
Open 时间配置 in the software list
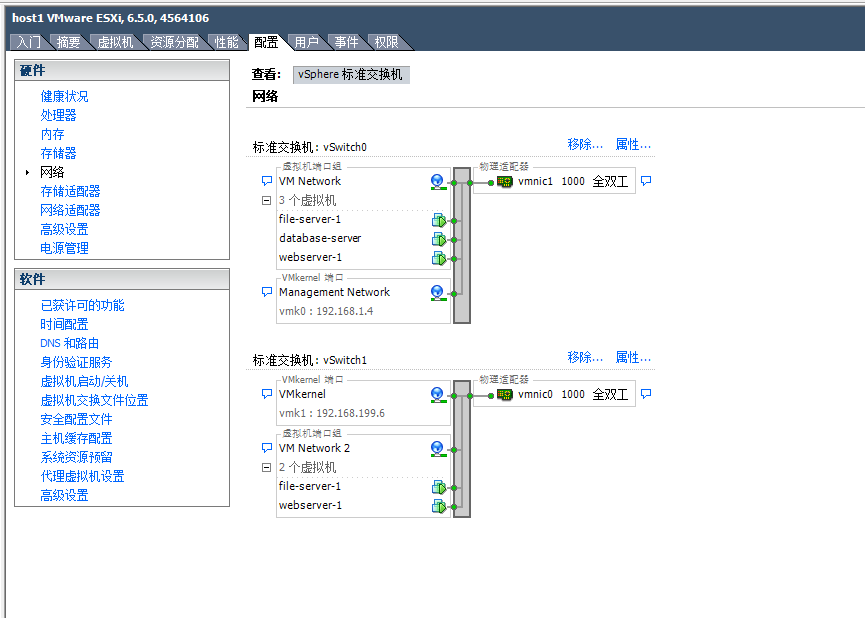point(64,324)
